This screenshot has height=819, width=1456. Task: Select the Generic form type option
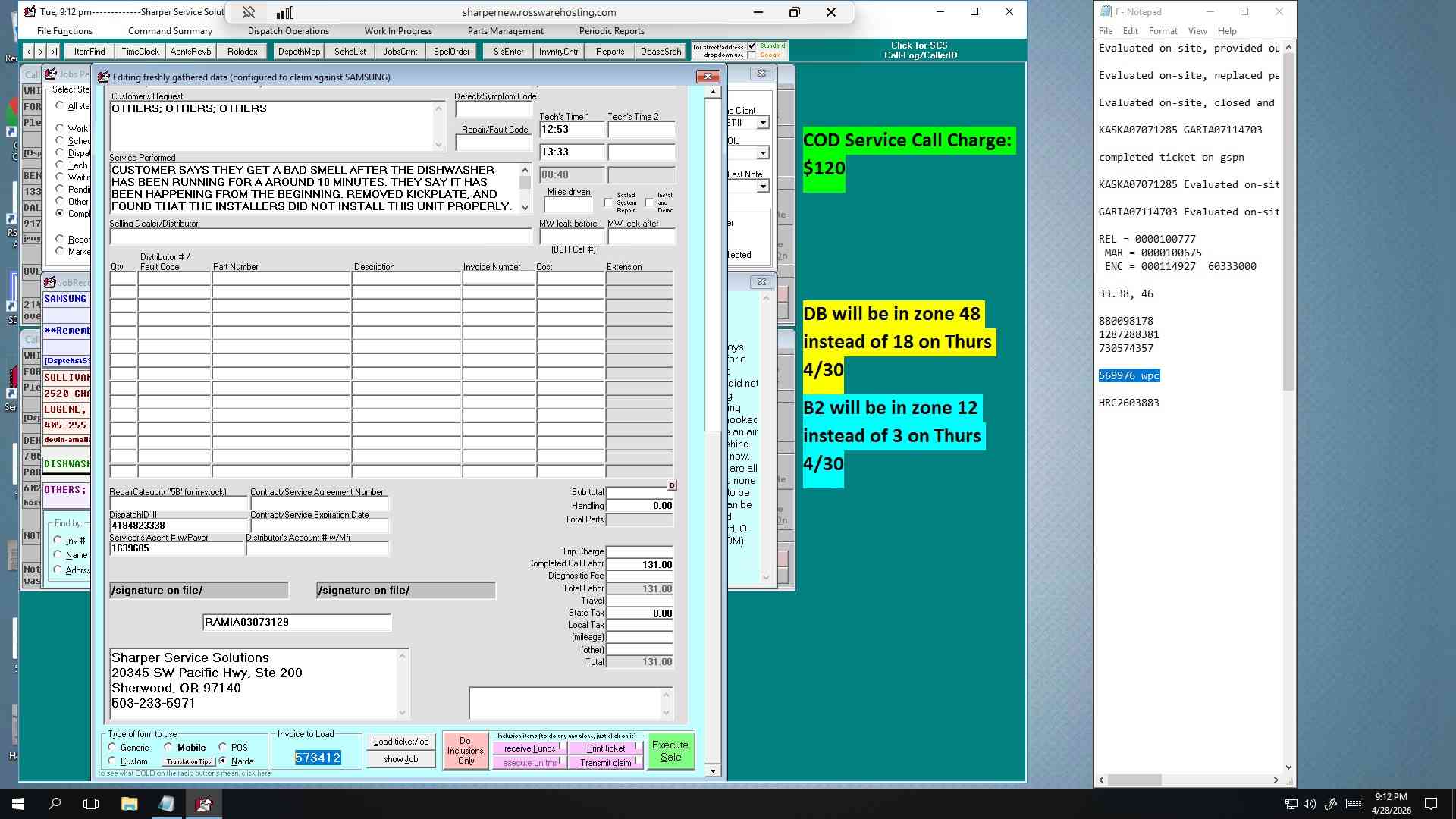112,748
